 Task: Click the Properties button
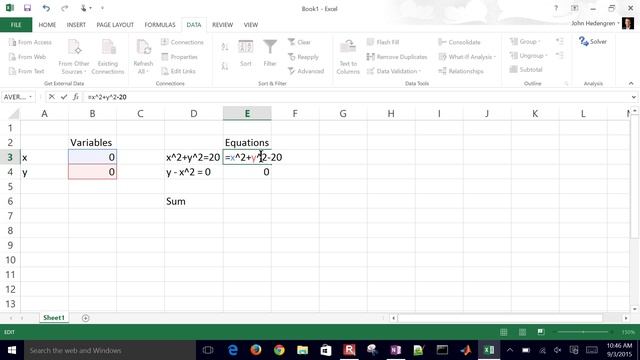(x=180, y=57)
